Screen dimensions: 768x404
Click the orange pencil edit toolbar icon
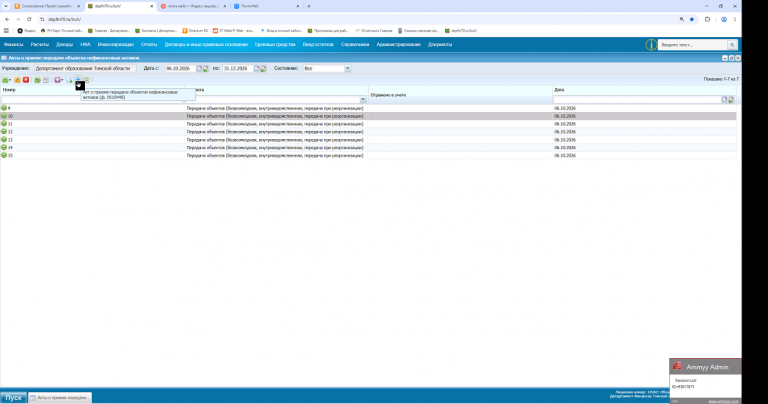point(17,80)
